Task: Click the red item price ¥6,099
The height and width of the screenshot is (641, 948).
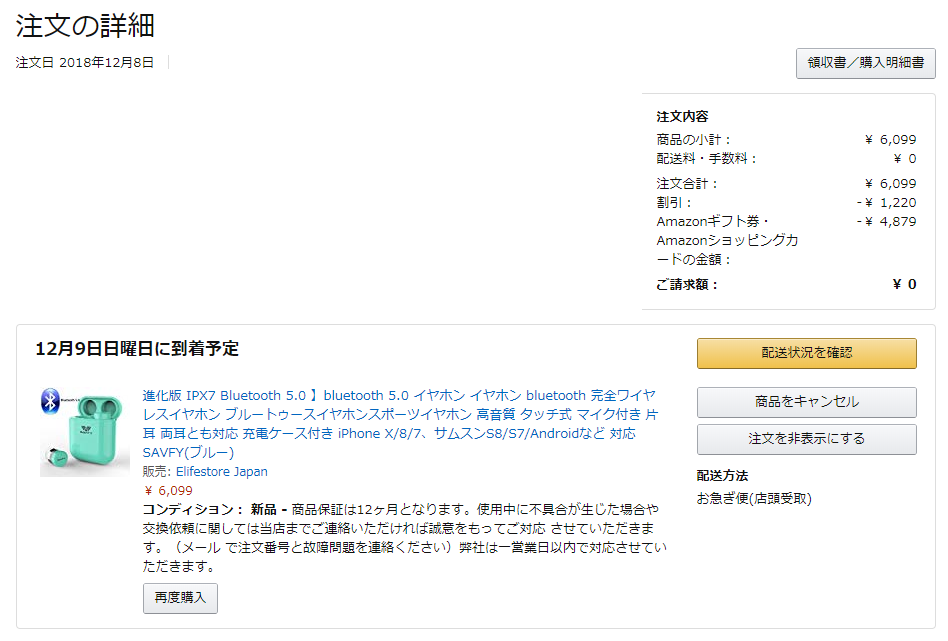Action: pos(168,491)
